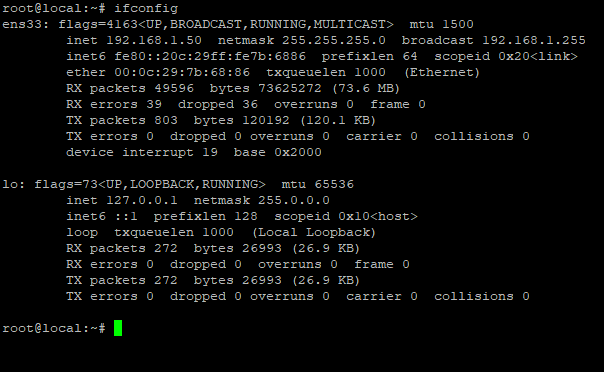Click the '(73.6 MB)' size text

click(366, 88)
